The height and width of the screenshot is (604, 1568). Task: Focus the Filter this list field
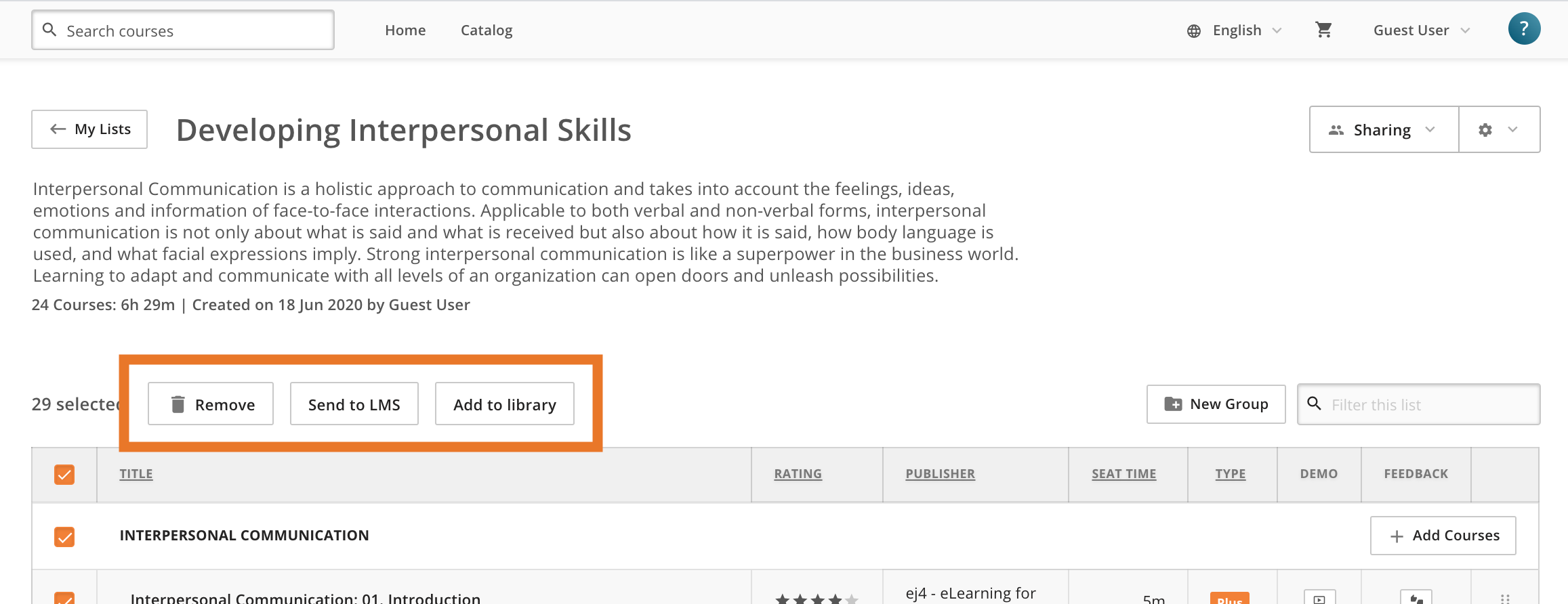click(1418, 404)
